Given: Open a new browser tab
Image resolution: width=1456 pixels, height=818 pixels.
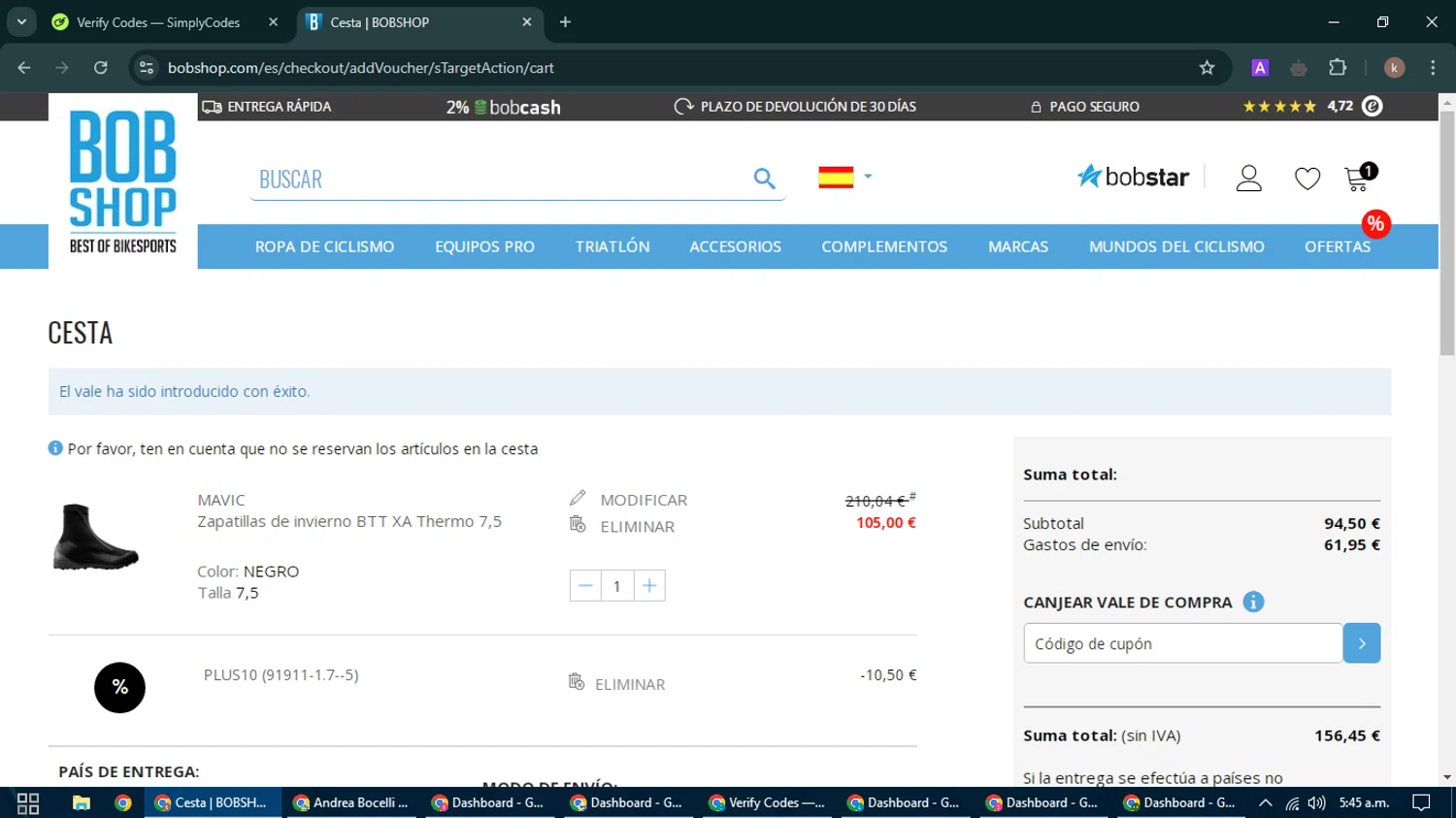Looking at the screenshot, I should (x=565, y=22).
